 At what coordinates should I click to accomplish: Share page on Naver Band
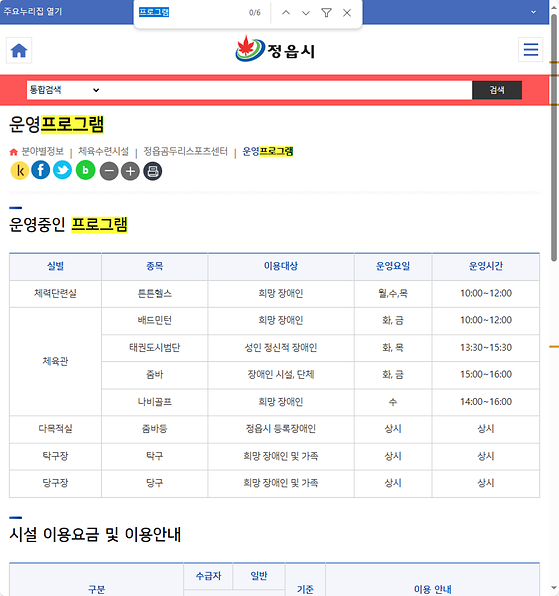pos(86,170)
